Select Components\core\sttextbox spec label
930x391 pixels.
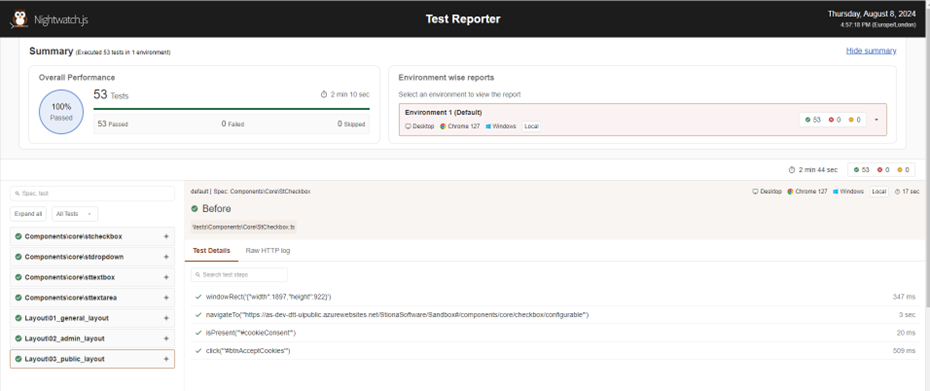coord(70,277)
